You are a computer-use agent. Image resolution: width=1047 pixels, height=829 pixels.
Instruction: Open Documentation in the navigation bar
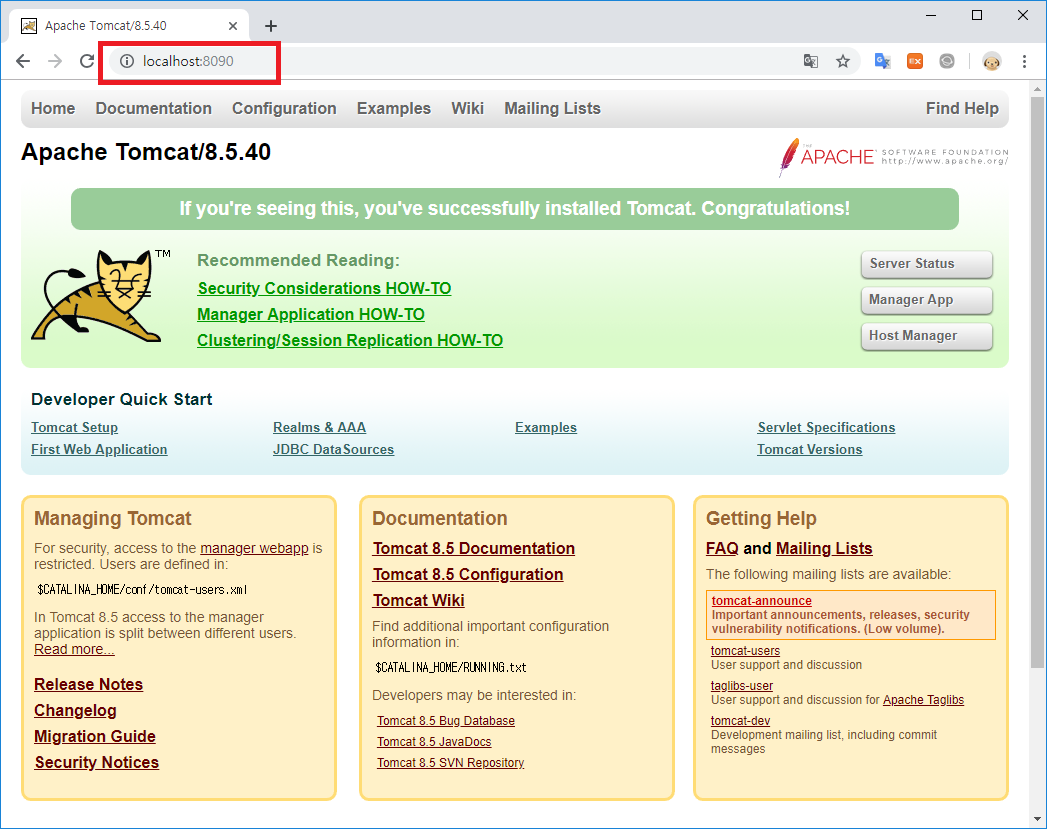pyautogui.click(x=154, y=108)
